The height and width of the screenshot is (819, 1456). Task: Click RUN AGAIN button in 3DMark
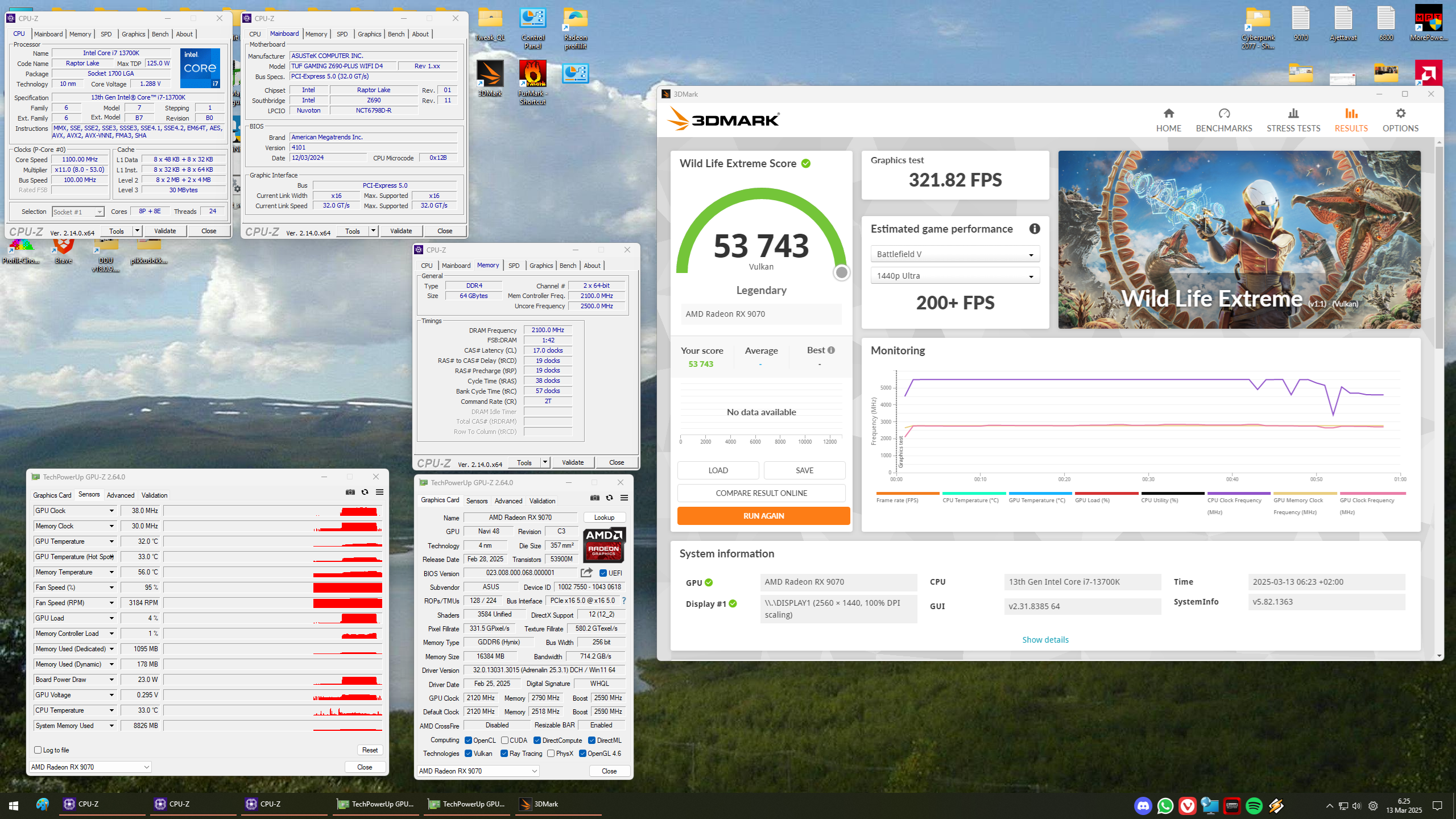[x=763, y=515]
